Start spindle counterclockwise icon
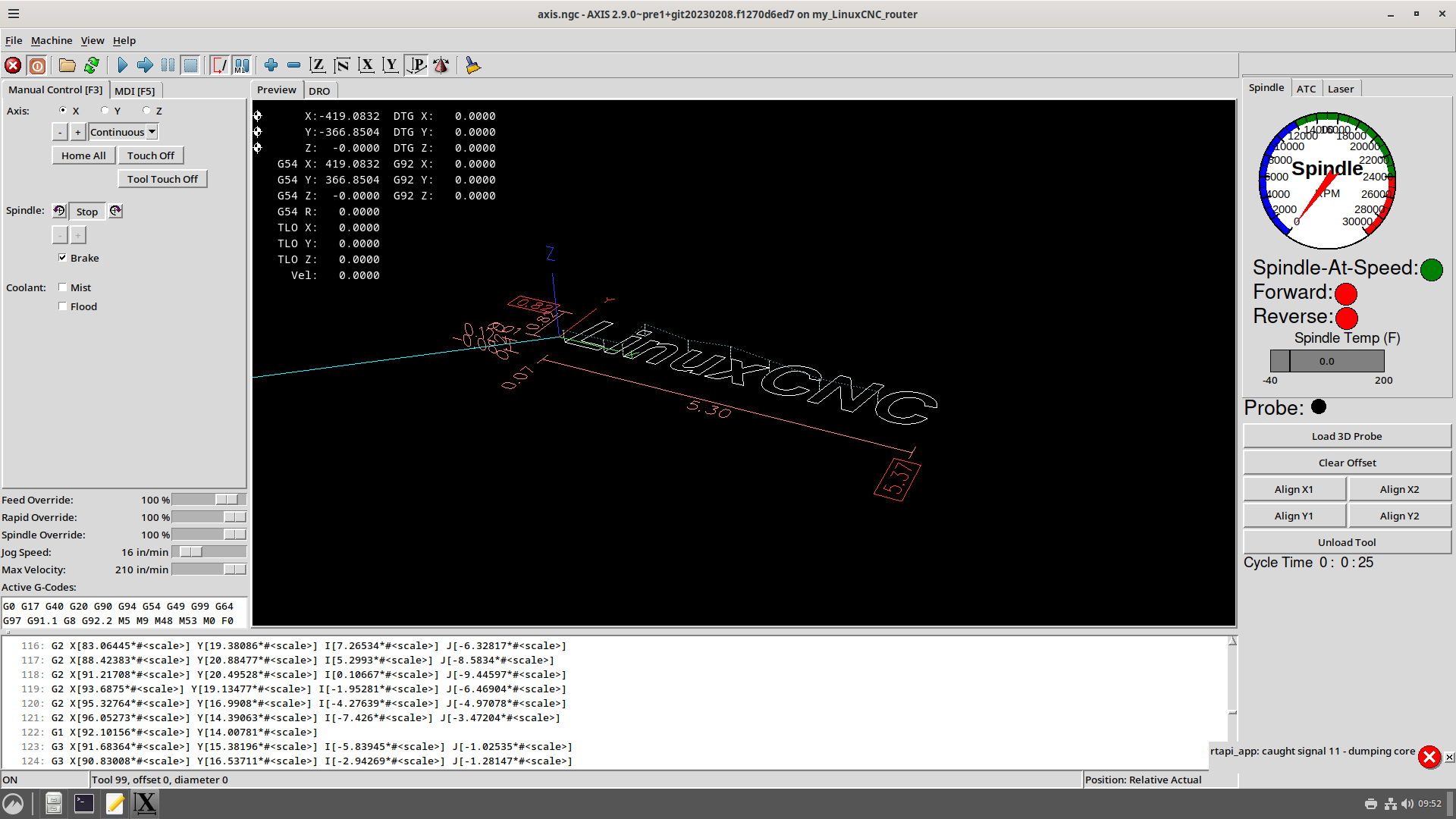Image resolution: width=1456 pixels, height=819 pixels. point(59,211)
